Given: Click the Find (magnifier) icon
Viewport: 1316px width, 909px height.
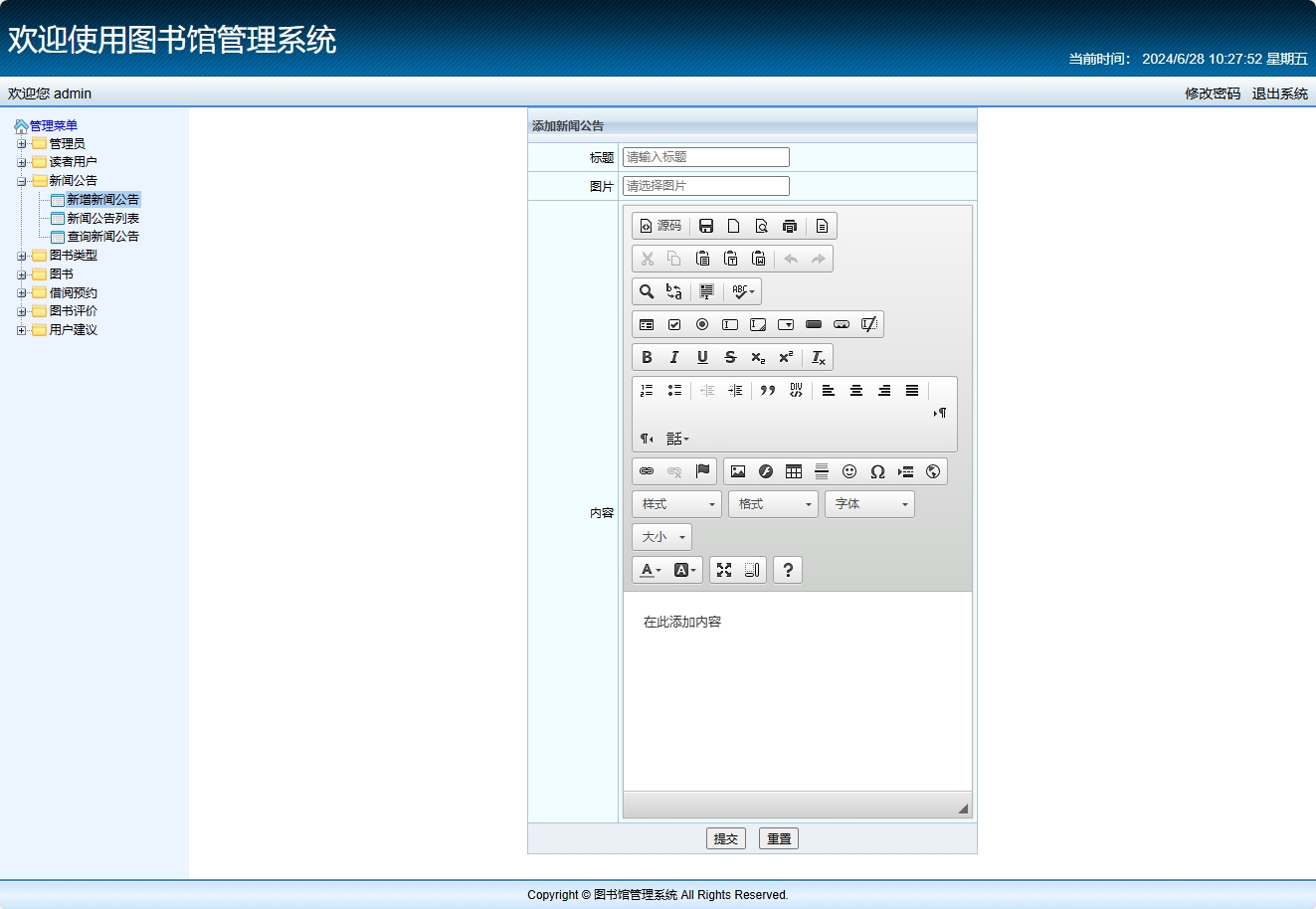Looking at the screenshot, I should click(647, 291).
